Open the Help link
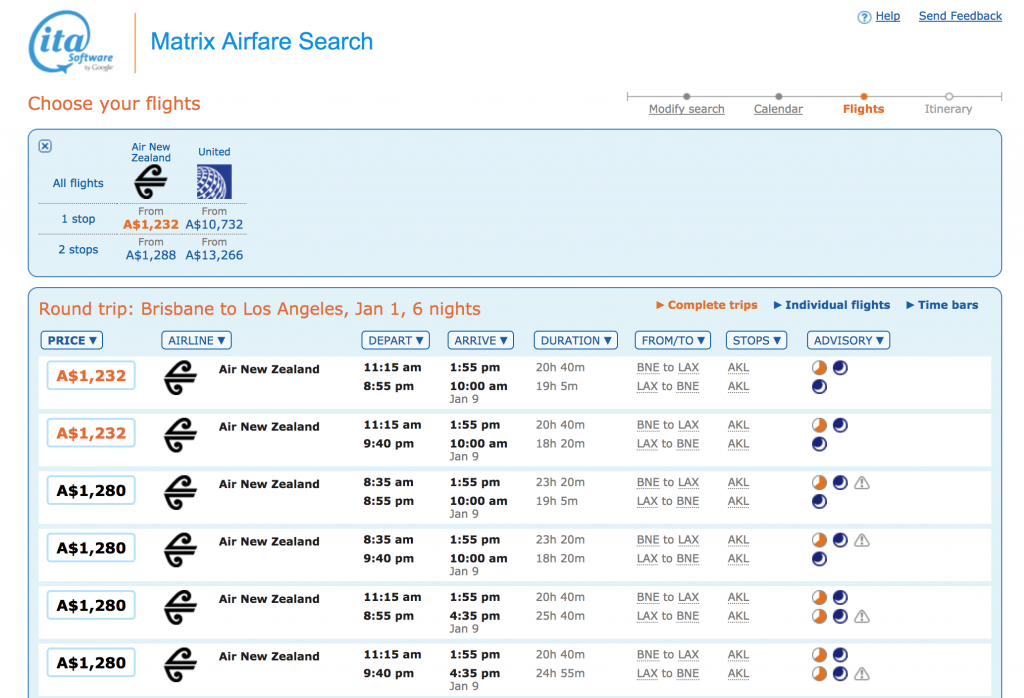The image size is (1024, 698). coord(888,16)
